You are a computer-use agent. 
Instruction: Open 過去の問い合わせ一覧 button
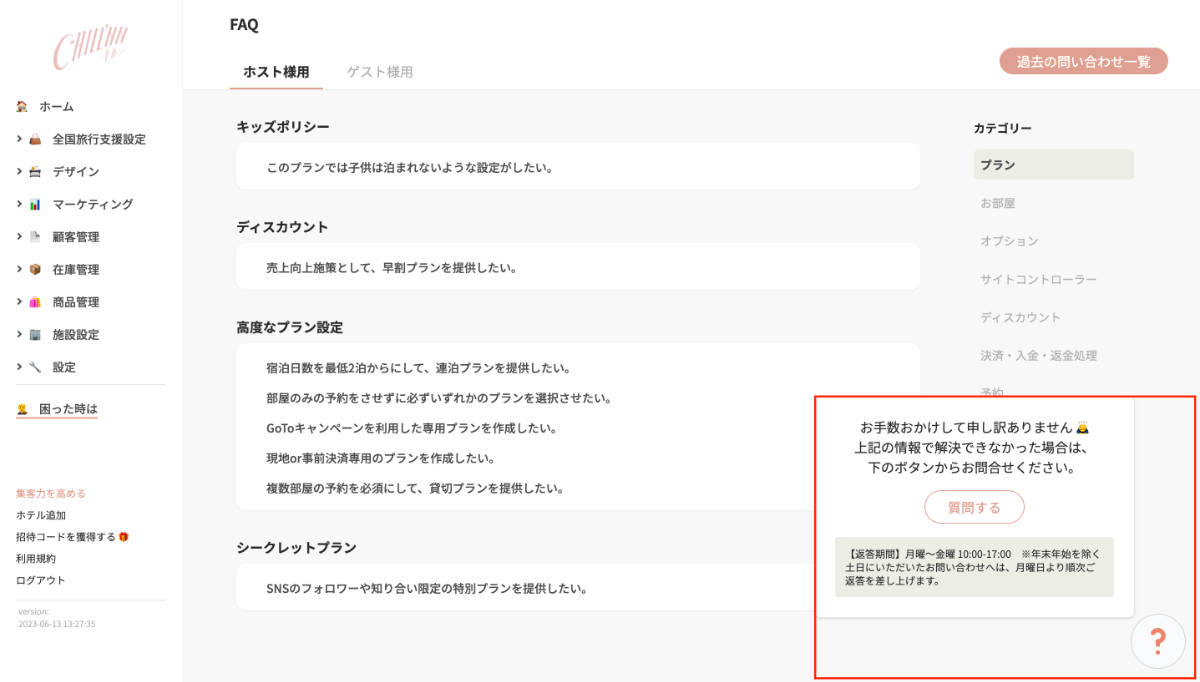coord(1083,61)
